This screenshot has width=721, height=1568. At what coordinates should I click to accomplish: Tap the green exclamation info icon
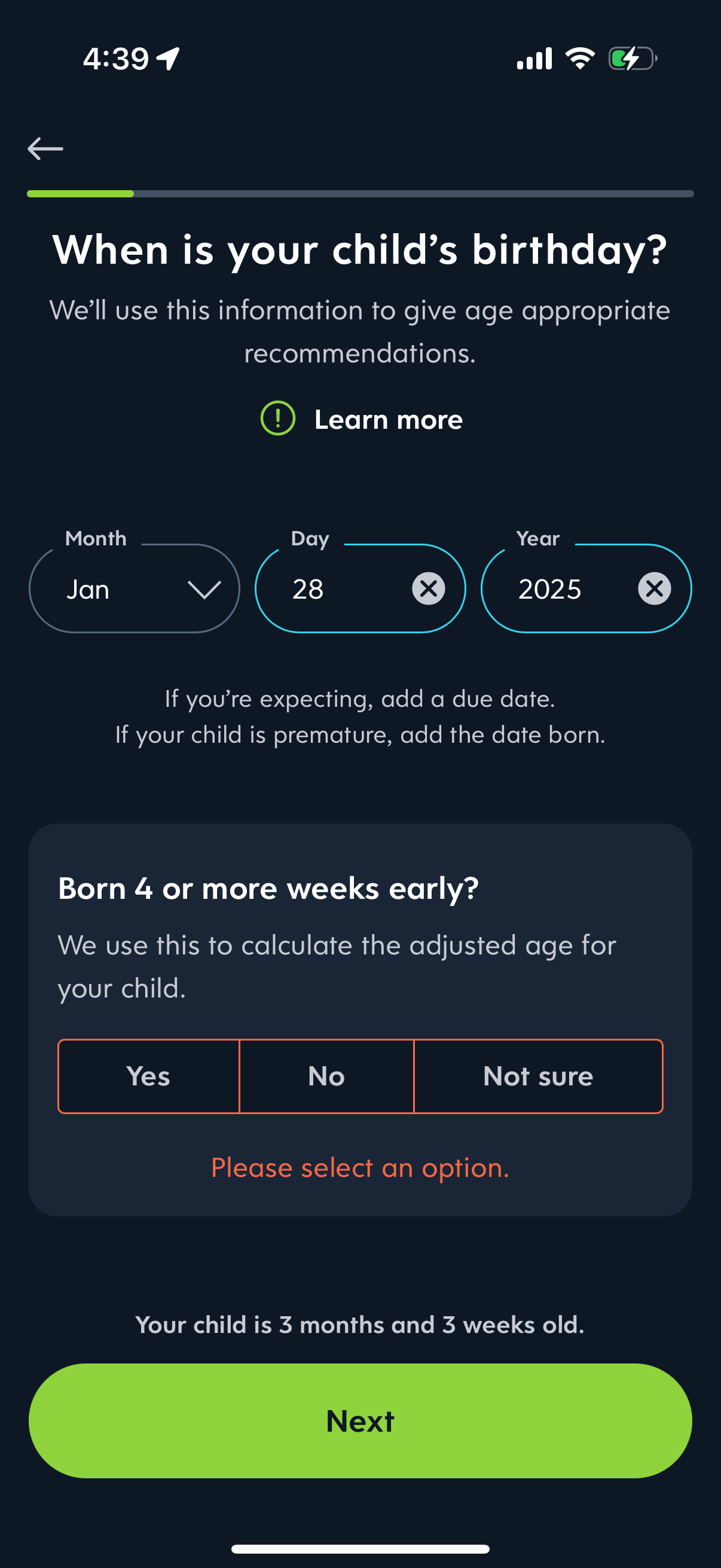coord(277,419)
